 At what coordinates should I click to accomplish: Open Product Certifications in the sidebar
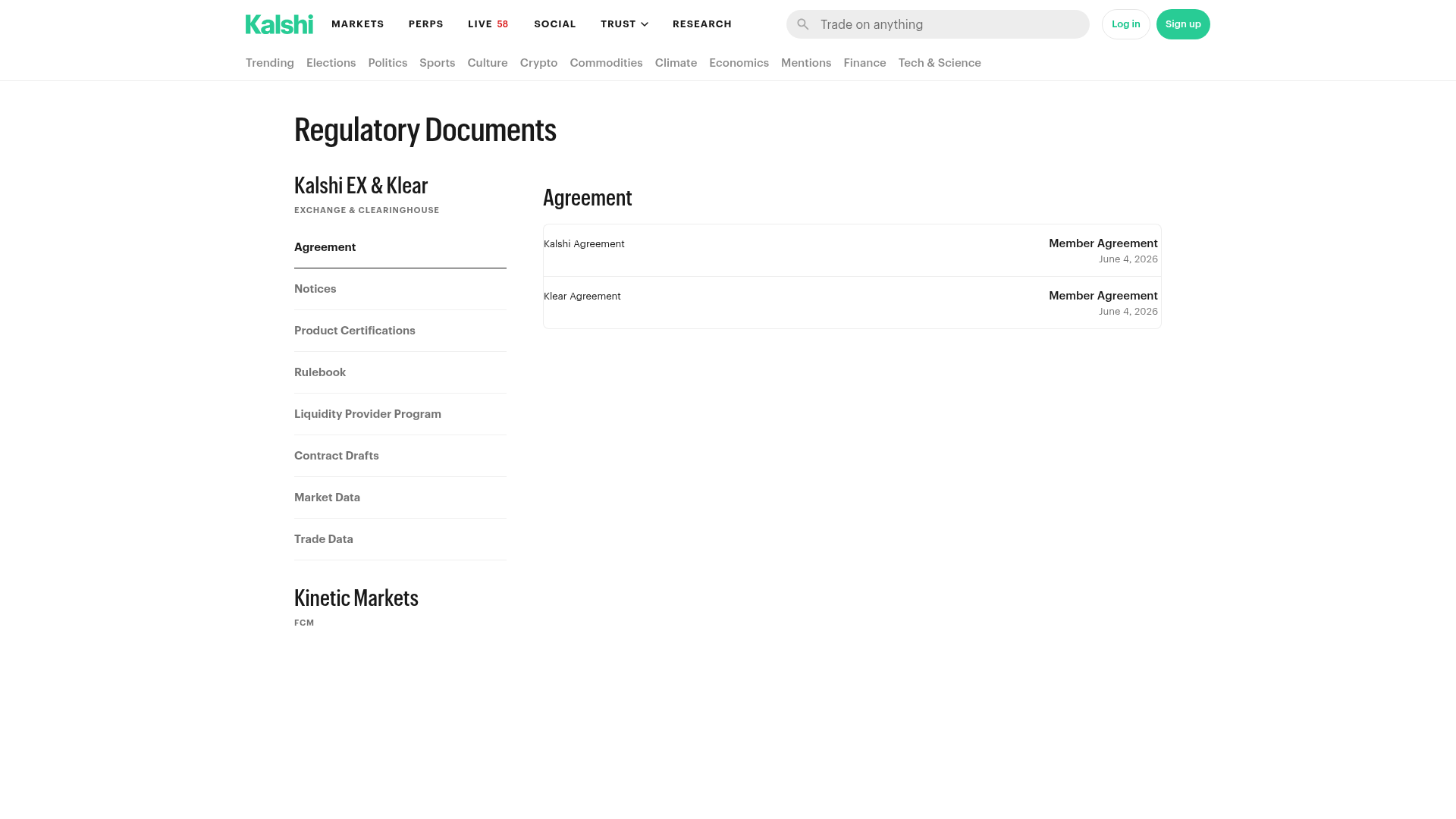(x=400, y=331)
